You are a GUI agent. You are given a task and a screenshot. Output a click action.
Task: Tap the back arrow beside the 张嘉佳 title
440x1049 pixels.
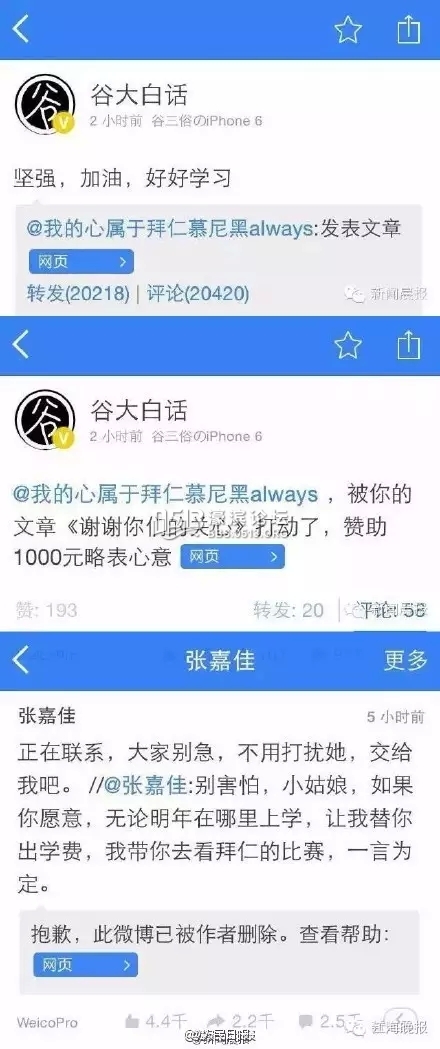point(21,660)
